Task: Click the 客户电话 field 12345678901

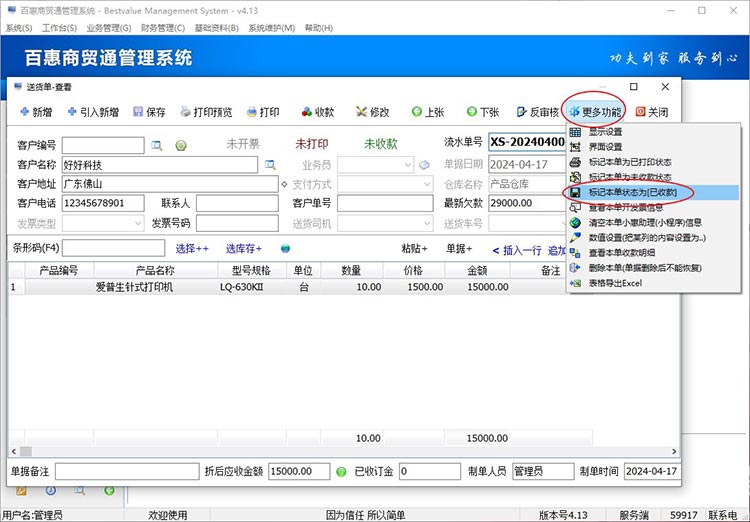Action: click(103, 203)
